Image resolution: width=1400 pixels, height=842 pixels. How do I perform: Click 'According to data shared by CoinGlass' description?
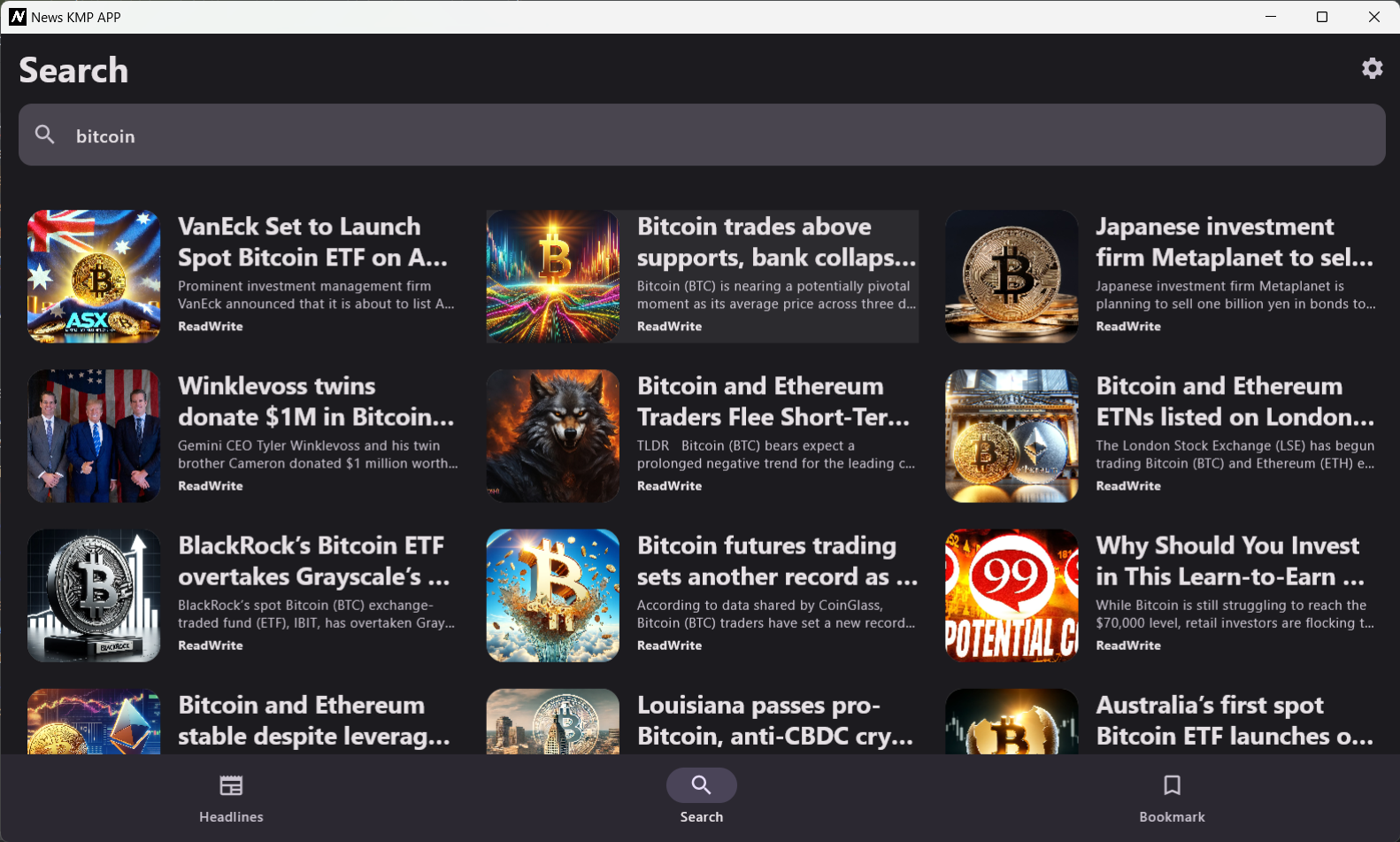(x=776, y=614)
